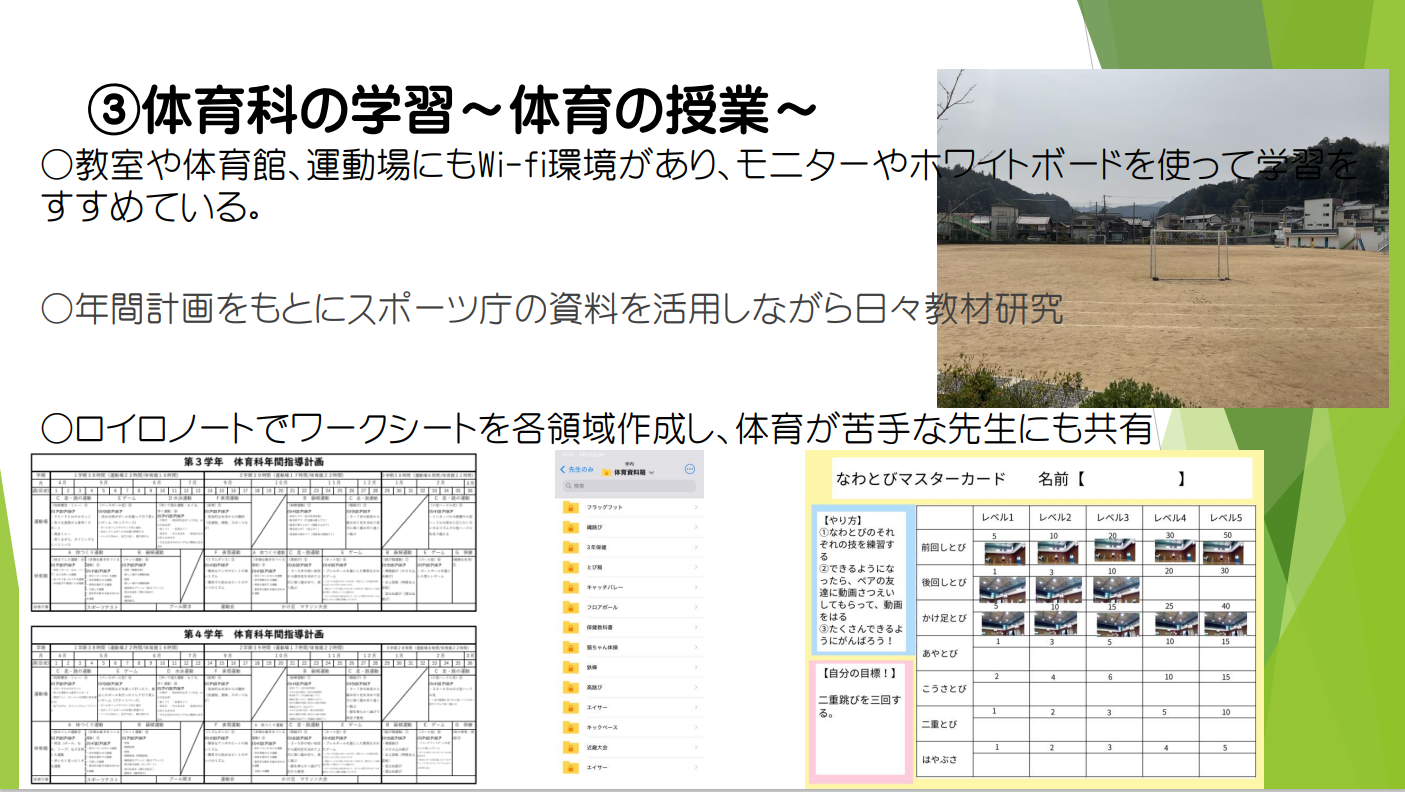Open the 高跳び folder icon
The height and width of the screenshot is (792, 1405).
(x=570, y=685)
